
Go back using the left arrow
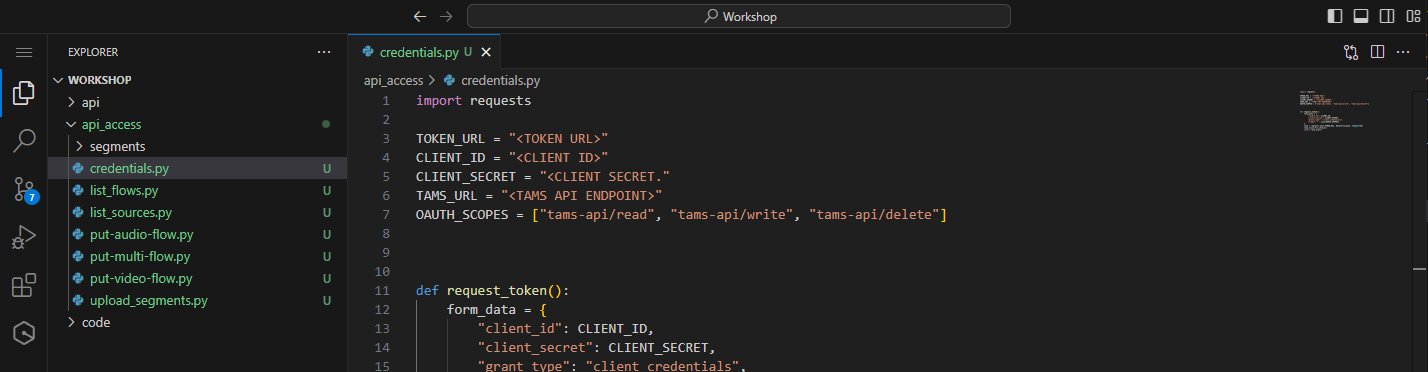pos(420,16)
